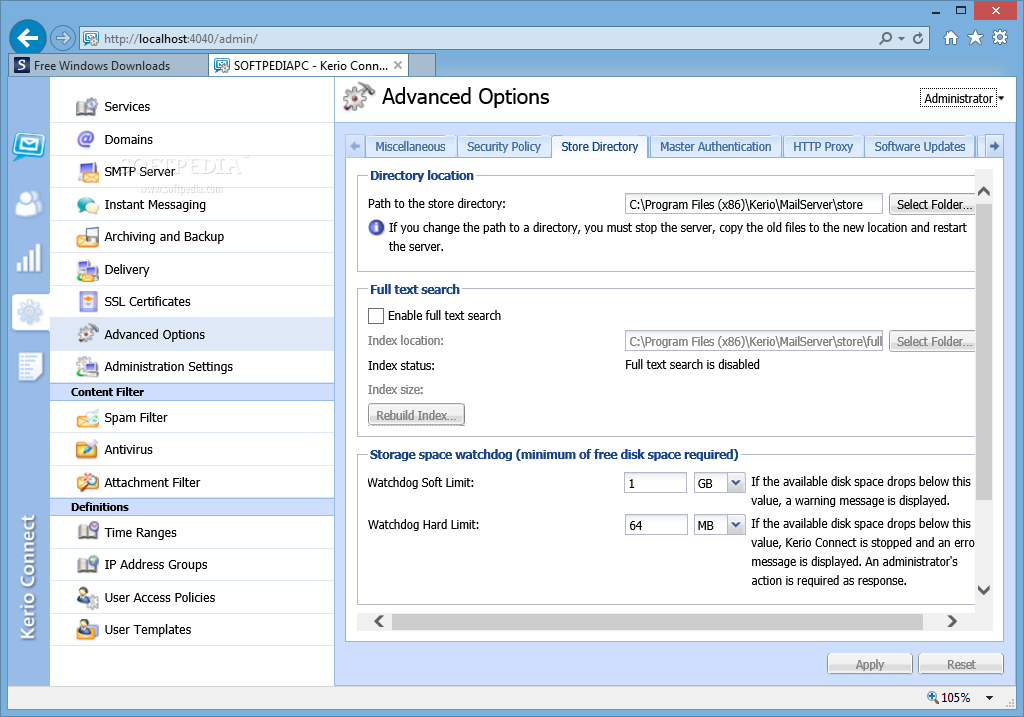Select the Store Directory tab
Viewport: 1024px width, 717px height.
point(600,147)
